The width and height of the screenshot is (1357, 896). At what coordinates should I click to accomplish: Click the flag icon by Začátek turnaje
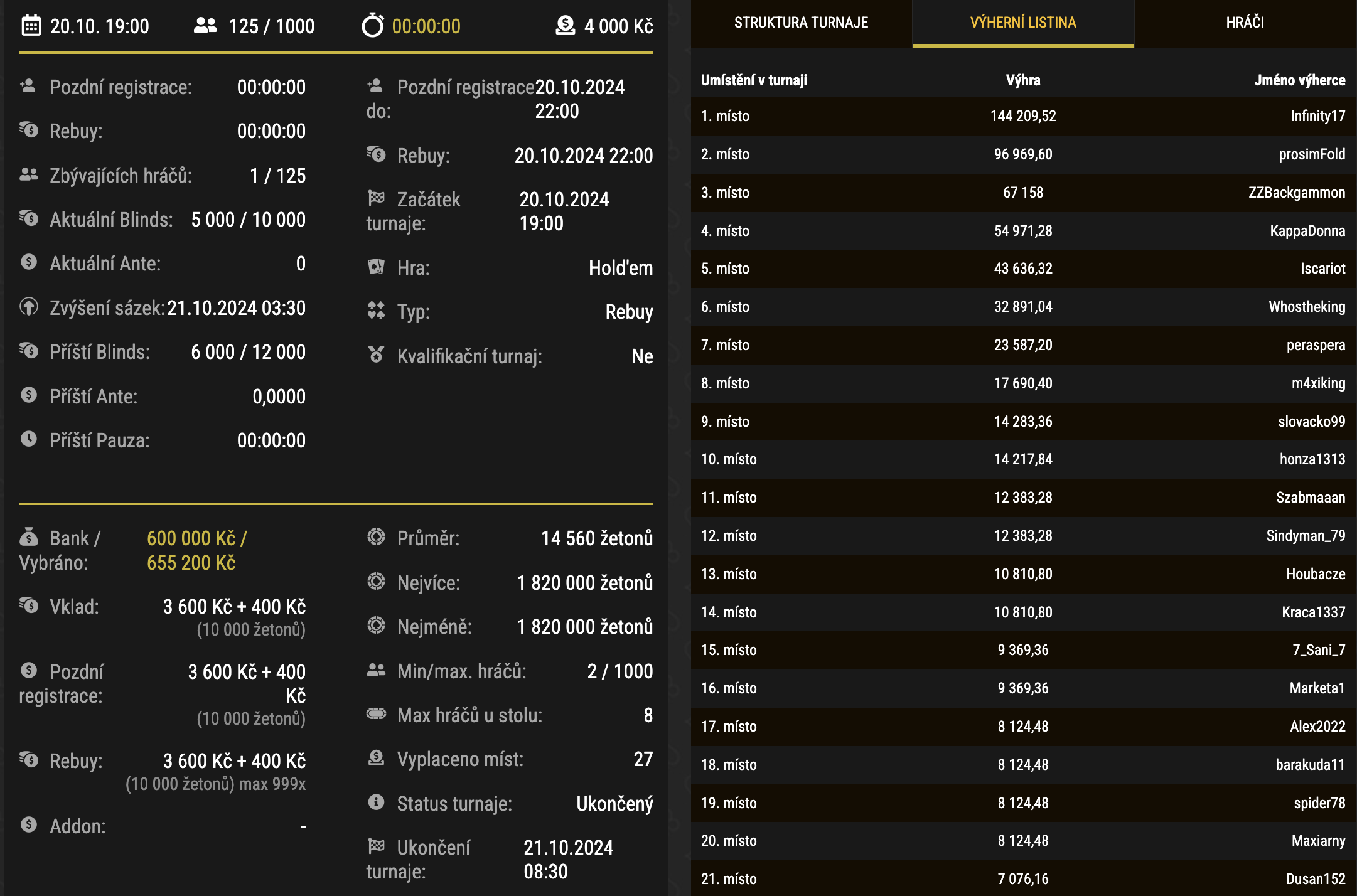click(x=376, y=198)
